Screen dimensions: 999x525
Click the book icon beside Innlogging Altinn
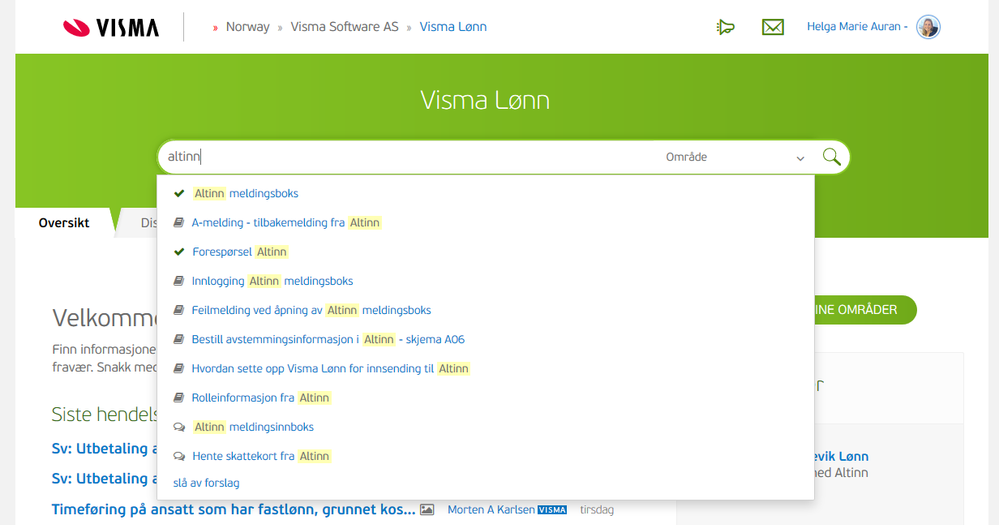coord(179,281)
